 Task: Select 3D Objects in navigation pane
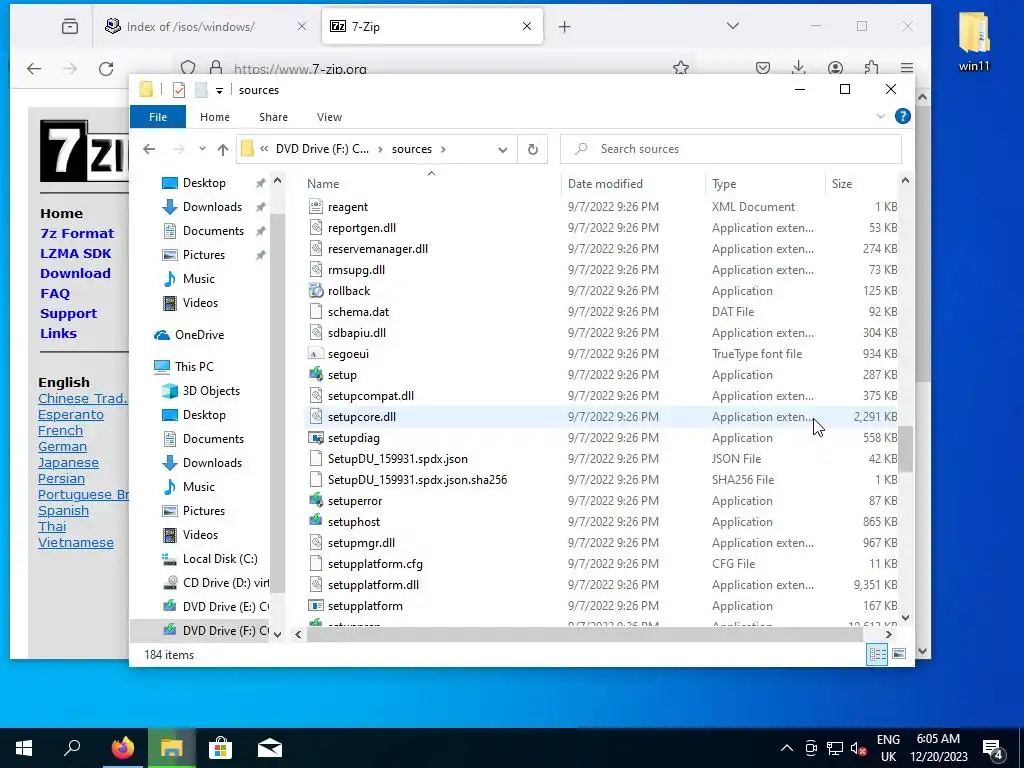(x=211, y=391)
